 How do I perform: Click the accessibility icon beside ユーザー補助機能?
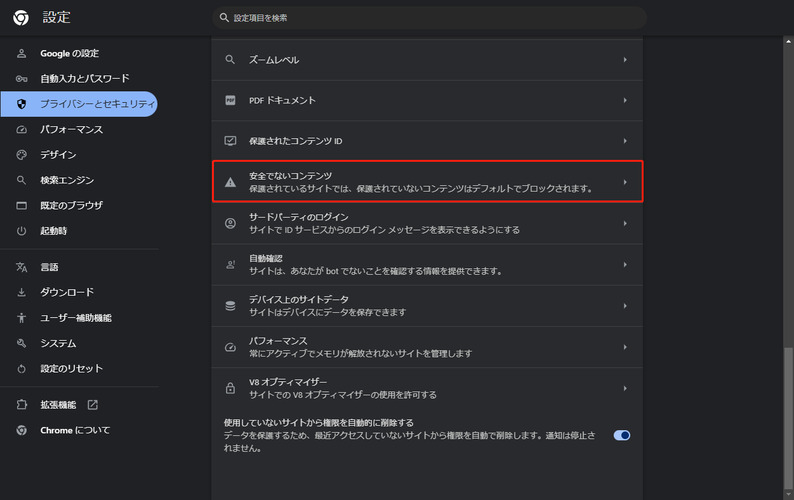pyautogui.click(x=21, y=318)
